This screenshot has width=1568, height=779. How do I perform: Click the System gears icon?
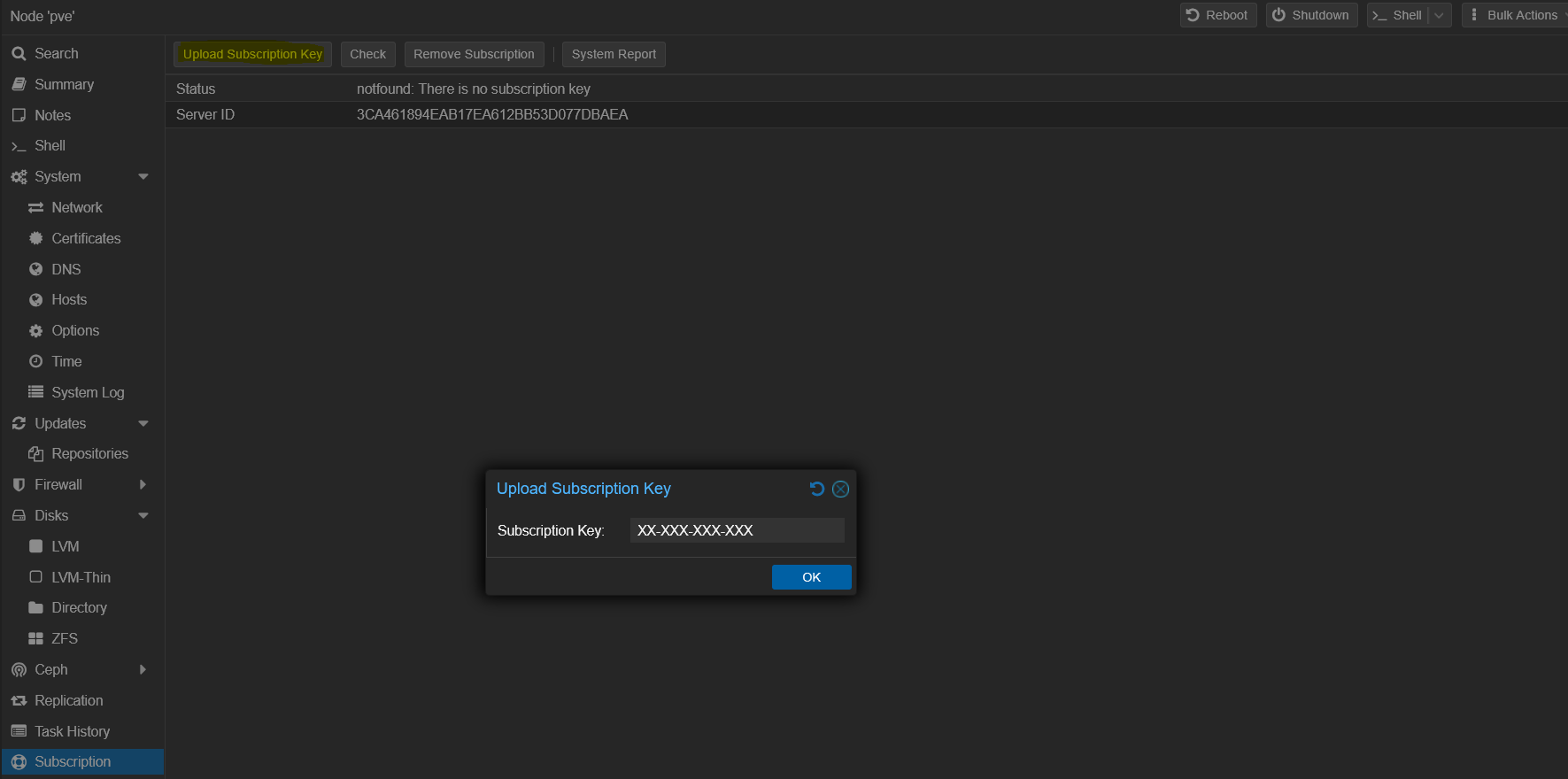19,177
